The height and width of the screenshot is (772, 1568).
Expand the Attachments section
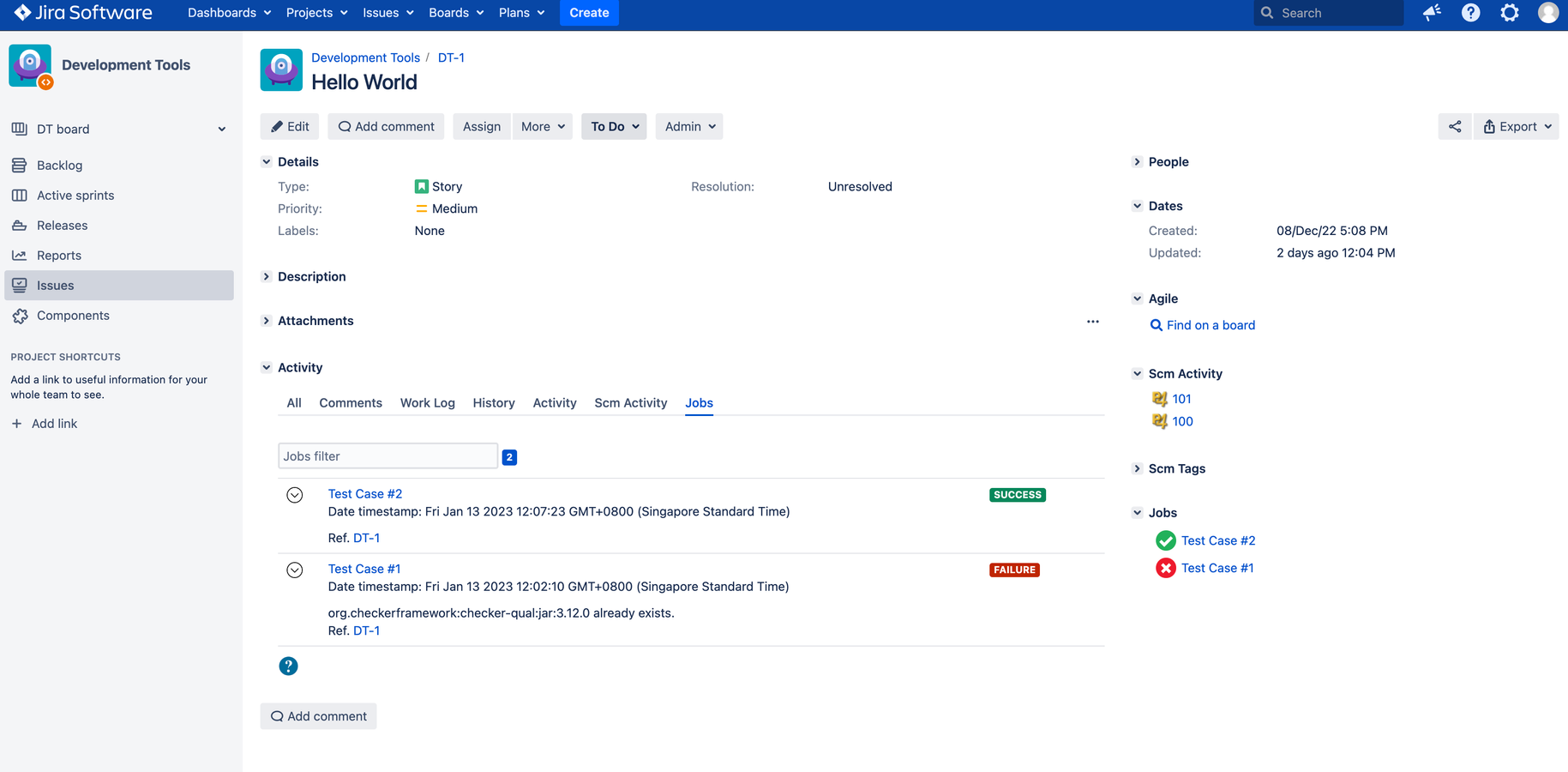(267, 320)
